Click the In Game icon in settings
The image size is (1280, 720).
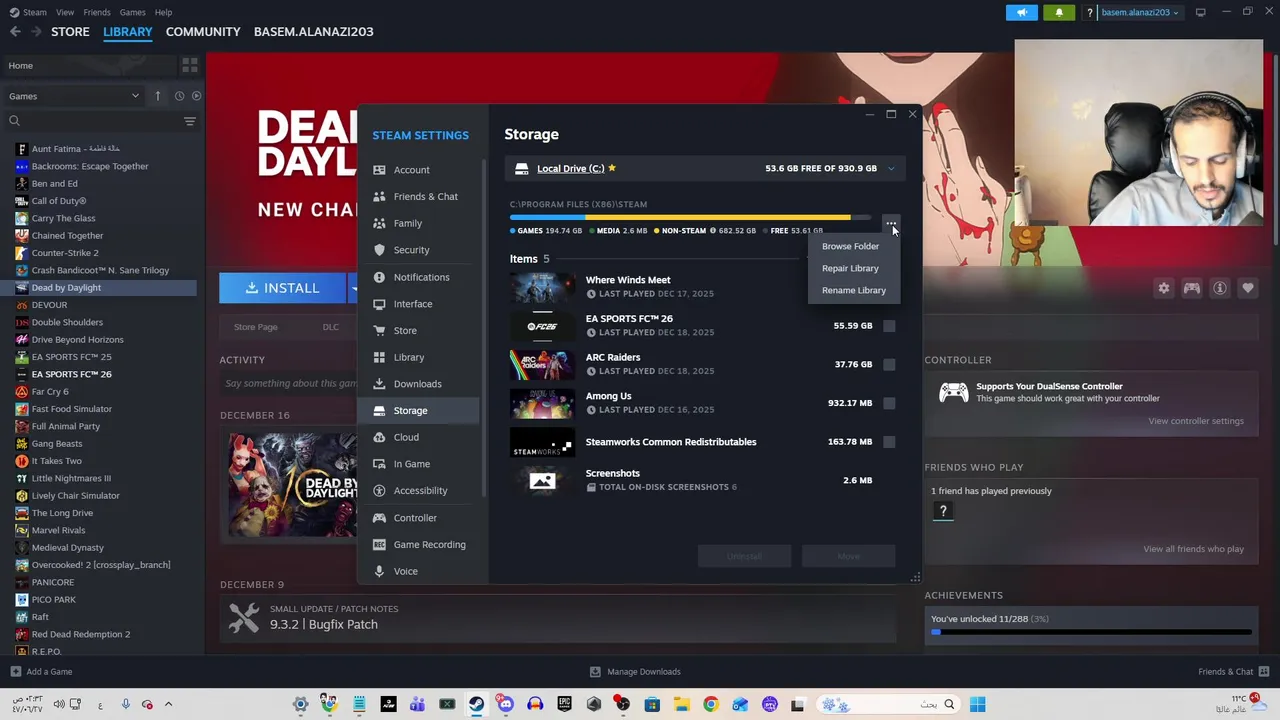click(x=379, y=464)
